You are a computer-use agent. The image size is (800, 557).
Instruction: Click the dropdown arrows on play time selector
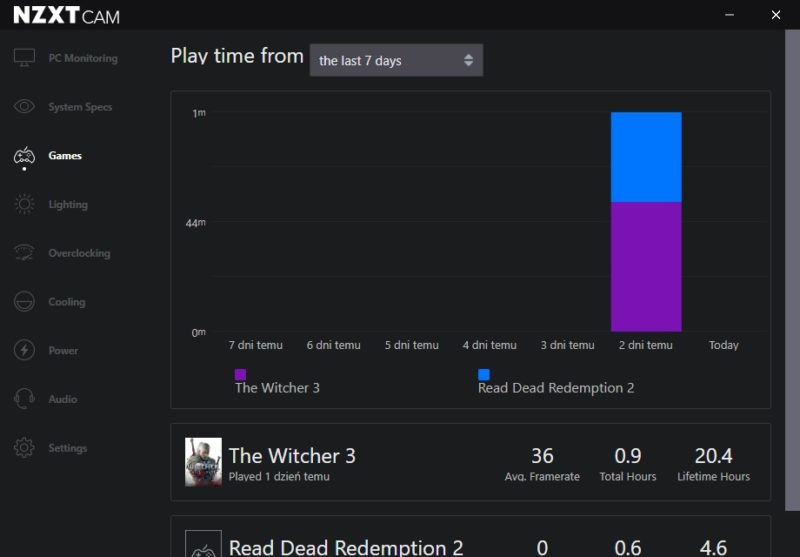[x=468, y=60]
